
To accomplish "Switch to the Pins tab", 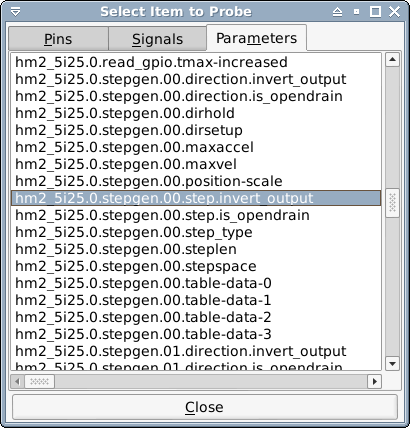I will tap(58, 39).
